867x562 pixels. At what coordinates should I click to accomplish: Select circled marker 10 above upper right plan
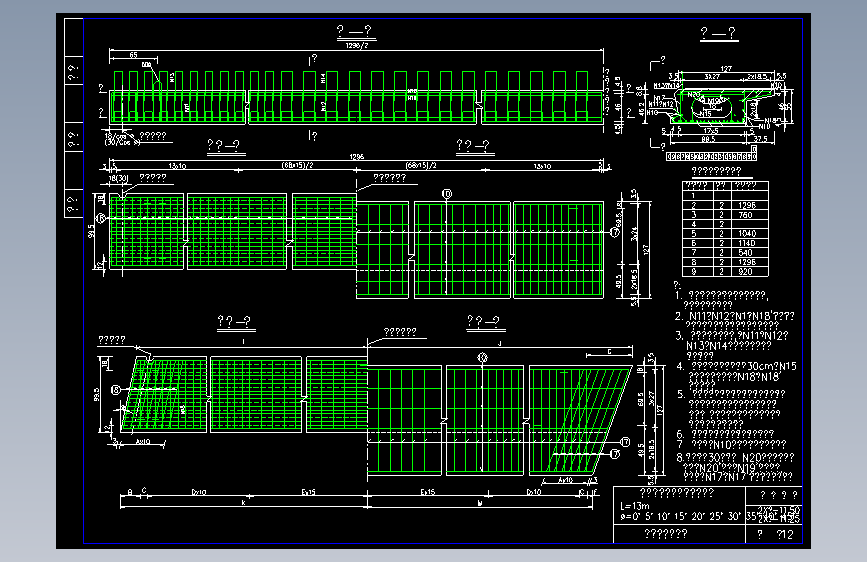pos(447,194)
